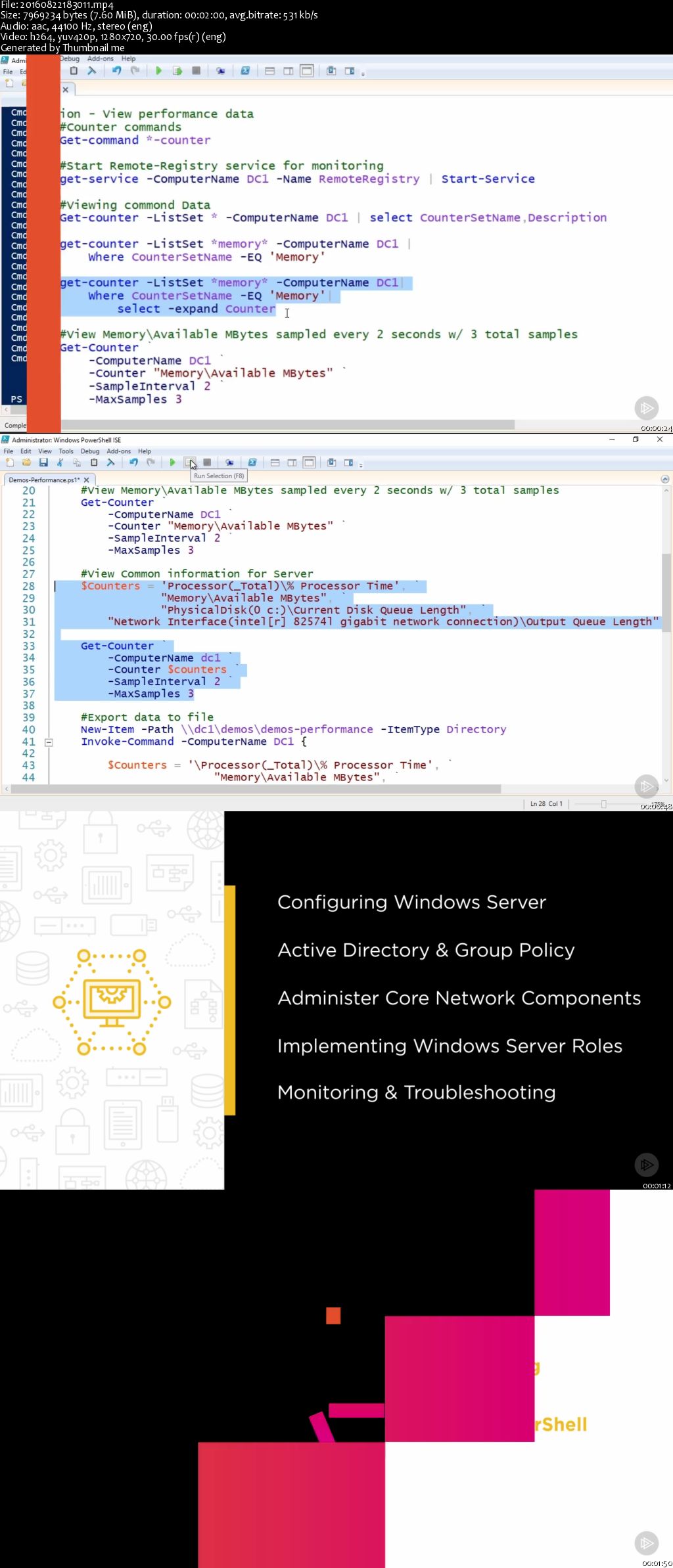The height and width of the screenshot is (1568, 673).
Task: Click the Cut scissors icon
Action: click(60, 462)
